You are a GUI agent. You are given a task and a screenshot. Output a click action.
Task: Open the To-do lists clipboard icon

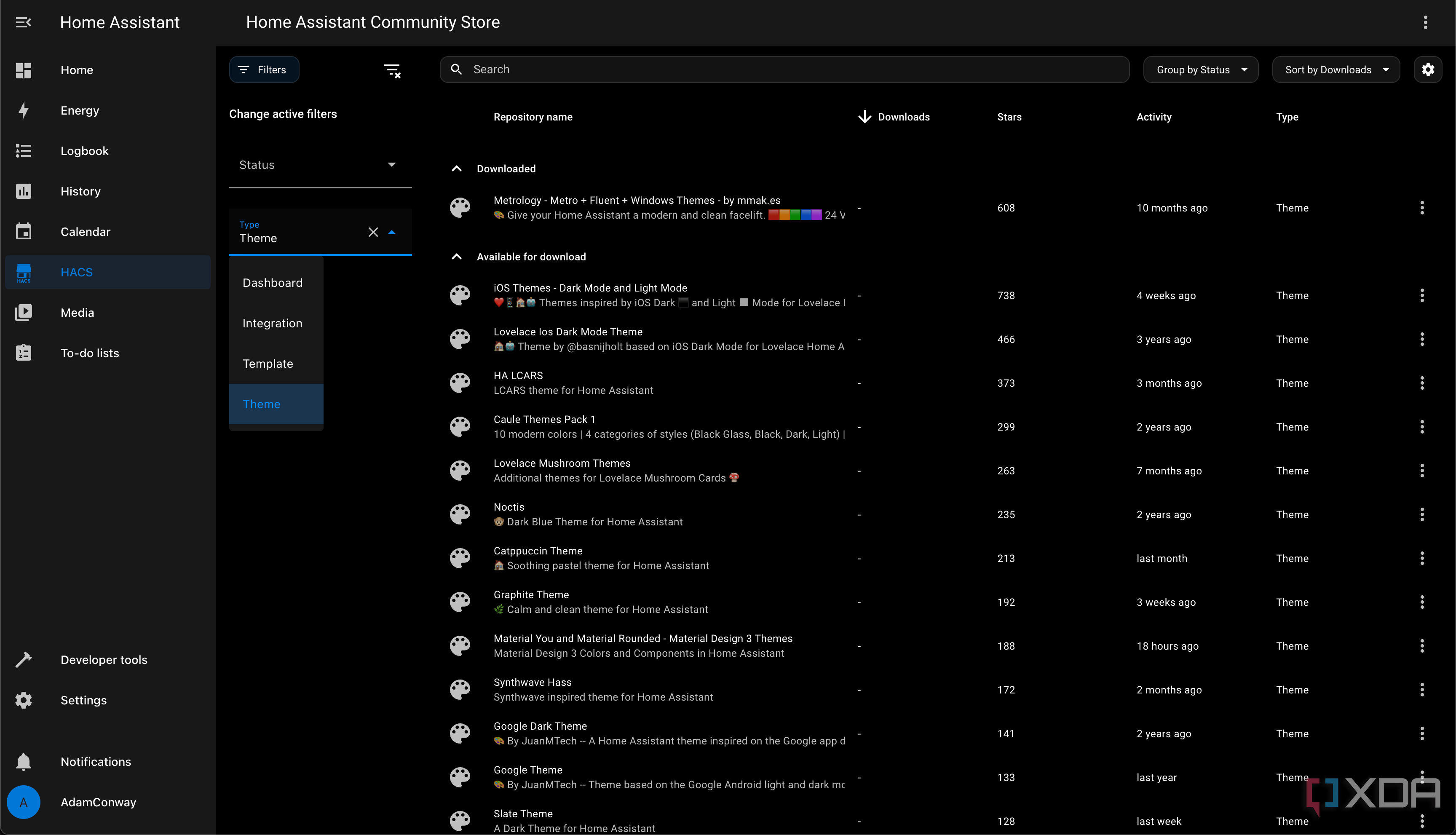(24, 353)
